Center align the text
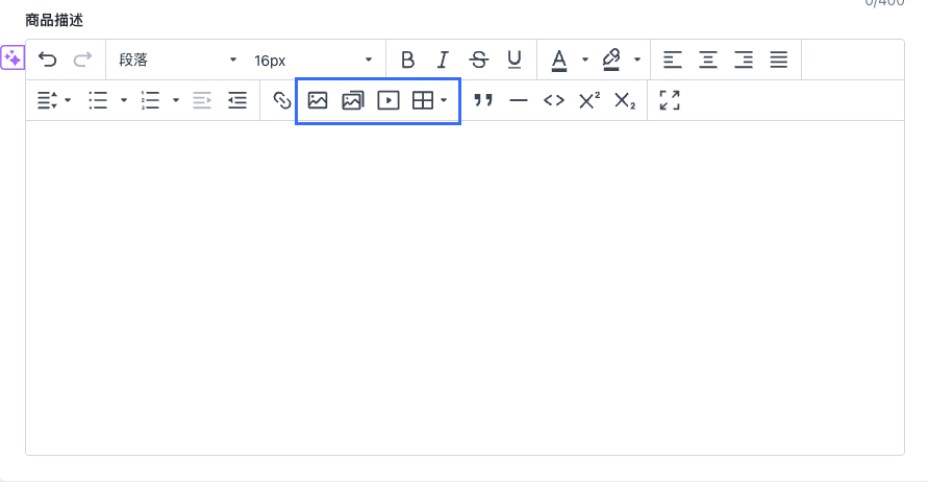This screenshot has height=482, width=928. coord(708,60)
